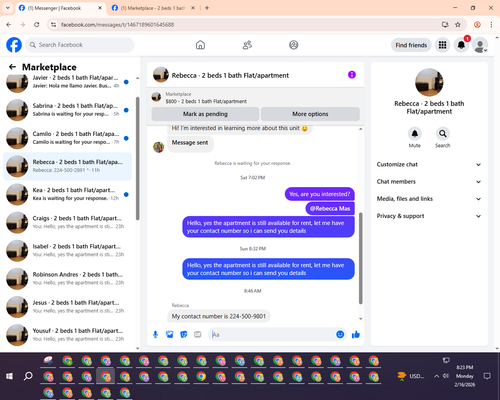The height and width of the screenshot is (400, 500).
Task: Search in conversation magnifier icon
Action: coord(443,134)
